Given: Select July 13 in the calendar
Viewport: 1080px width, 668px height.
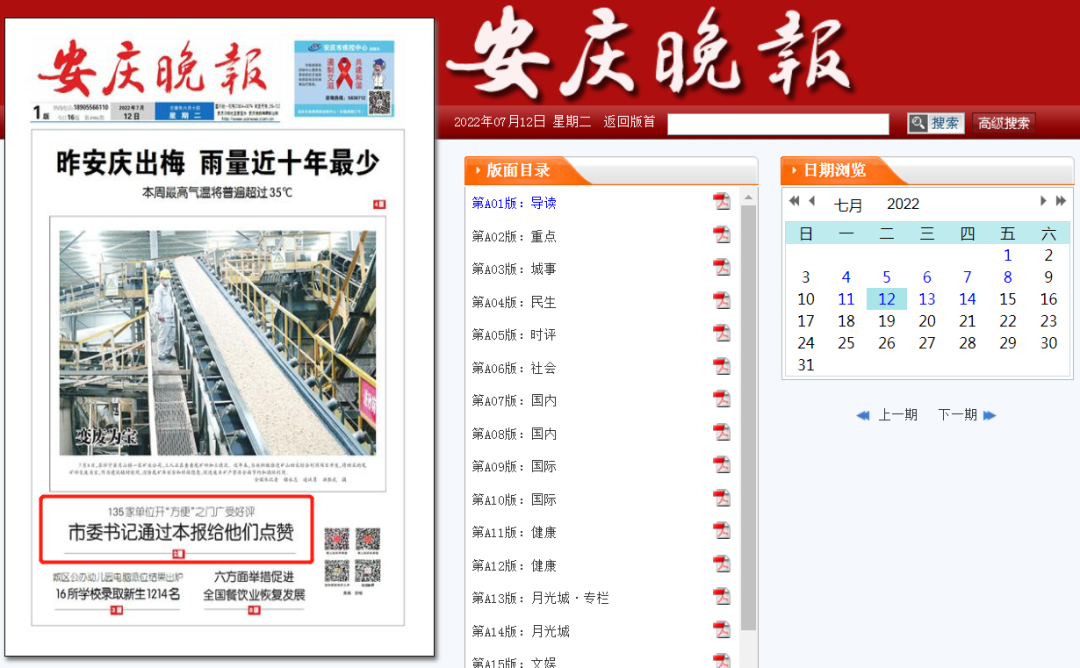Looking at the screenshot, I should pyautogui.click(x=927, y=299).
